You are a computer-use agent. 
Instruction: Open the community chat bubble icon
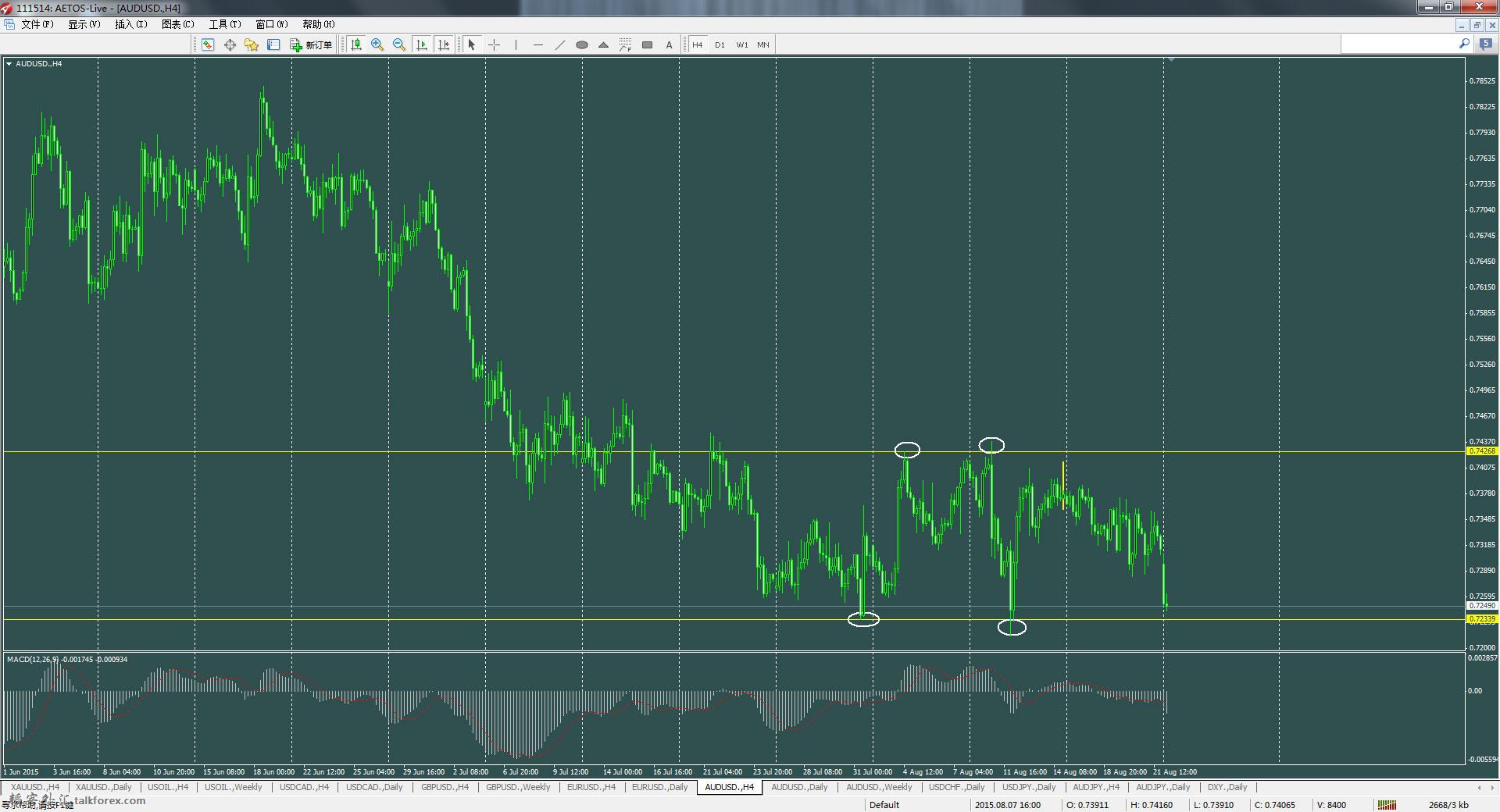pos(1486,45)
